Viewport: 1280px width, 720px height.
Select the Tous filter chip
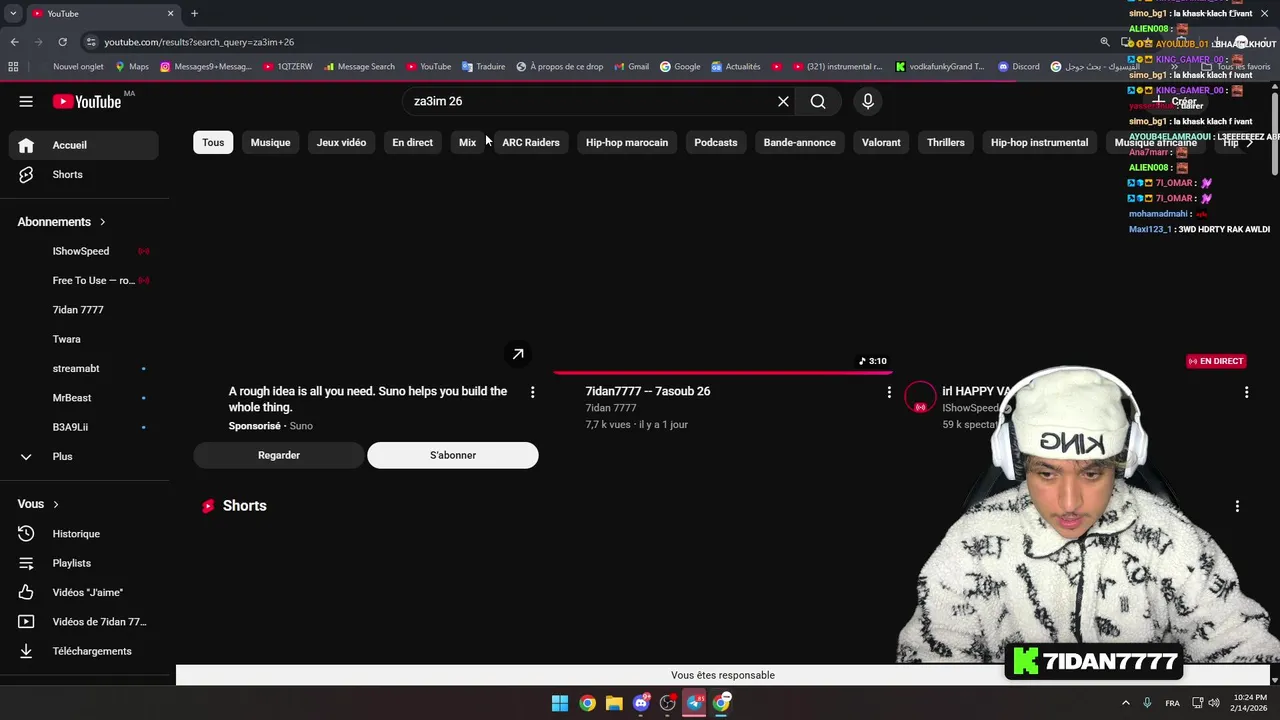click(x=213, y=142)
